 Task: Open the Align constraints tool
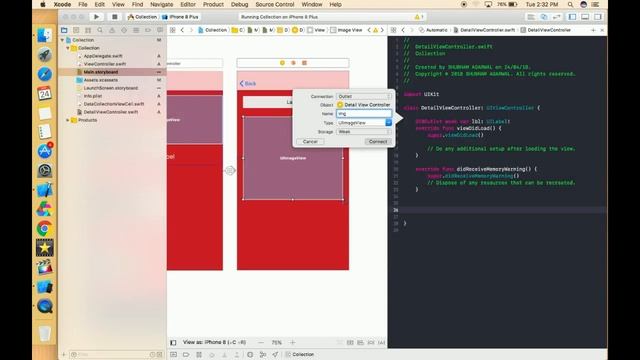pyautogui.click(x=360, y=342)
